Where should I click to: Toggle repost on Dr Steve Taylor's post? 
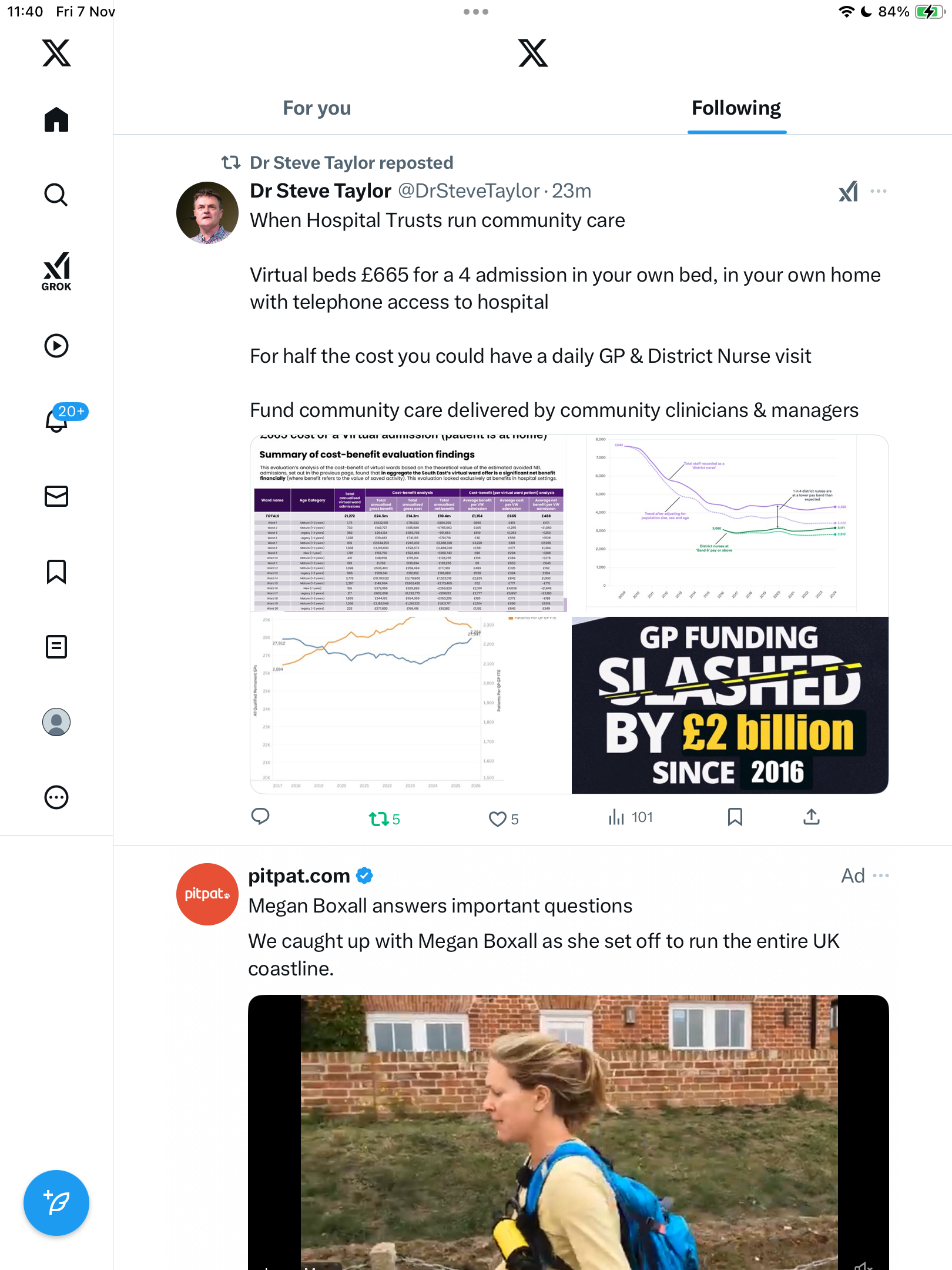(x=379, y=818)
